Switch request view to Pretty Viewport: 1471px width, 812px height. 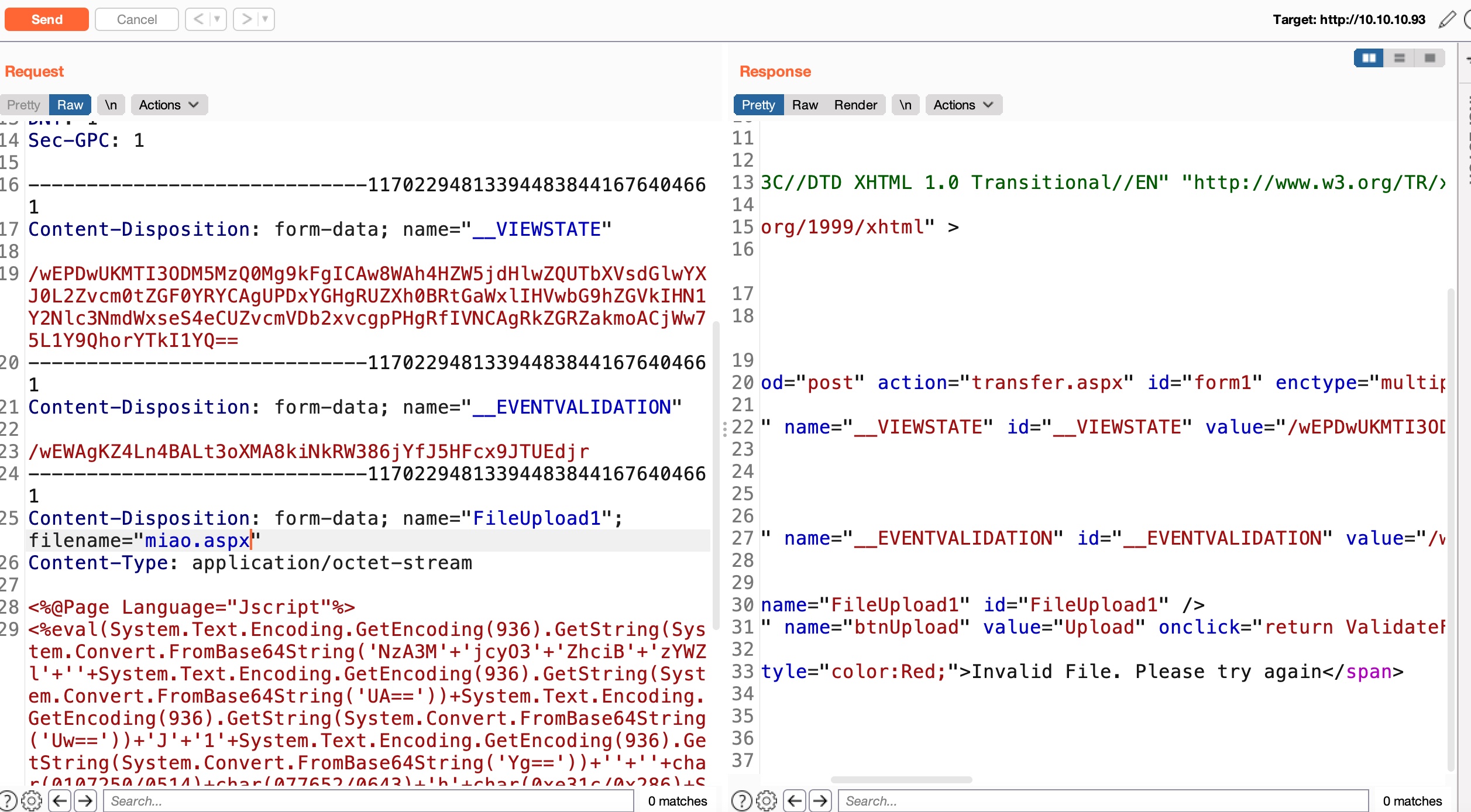pos(23,105)
